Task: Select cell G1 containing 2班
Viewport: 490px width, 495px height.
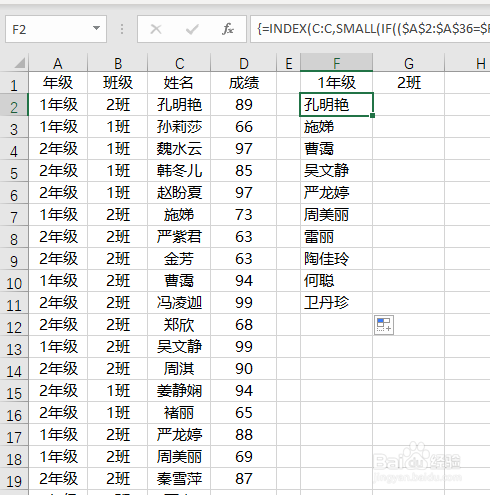Action: 409,83
